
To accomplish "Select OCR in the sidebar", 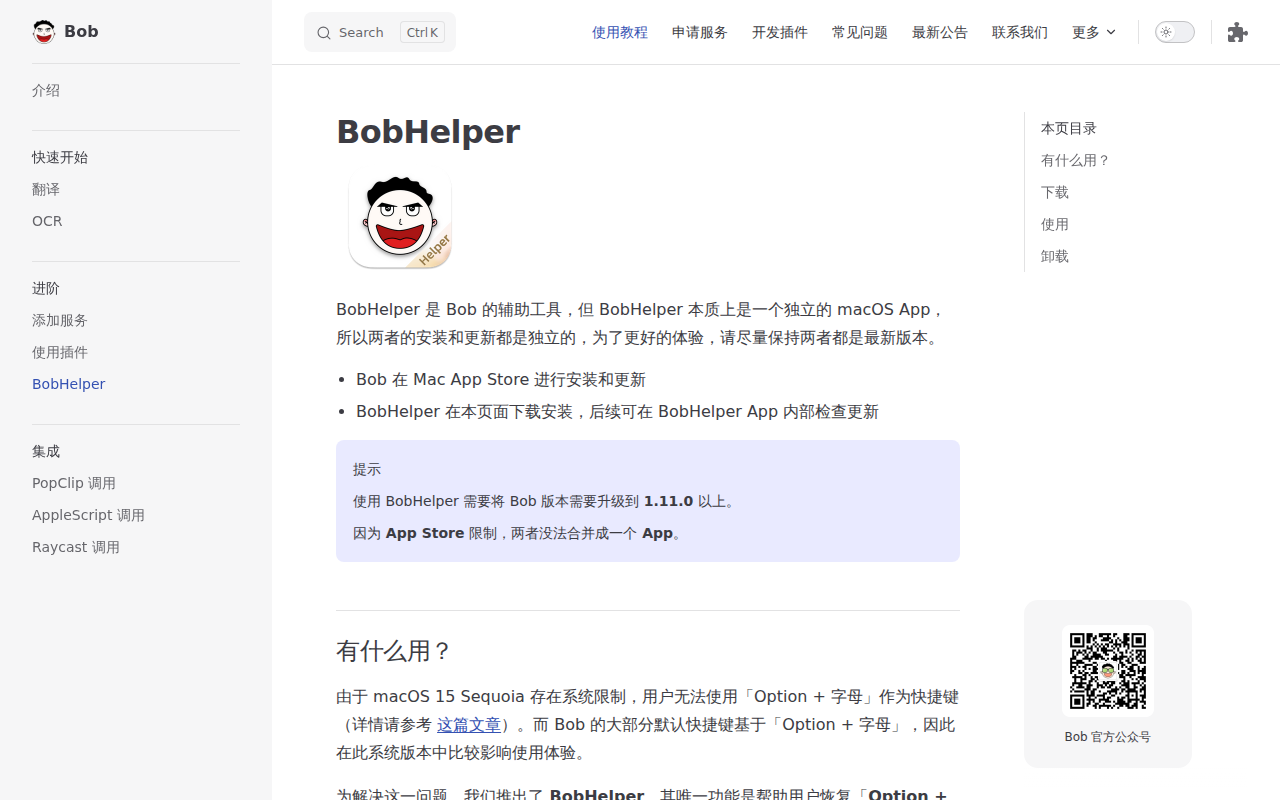I will [x=47, y=221].
